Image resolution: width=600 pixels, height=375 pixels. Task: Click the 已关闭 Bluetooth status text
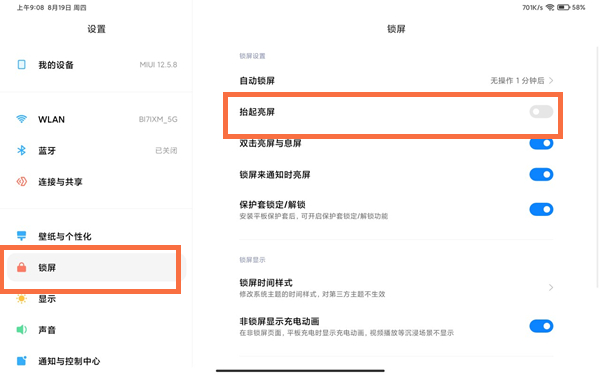(166, 151)
